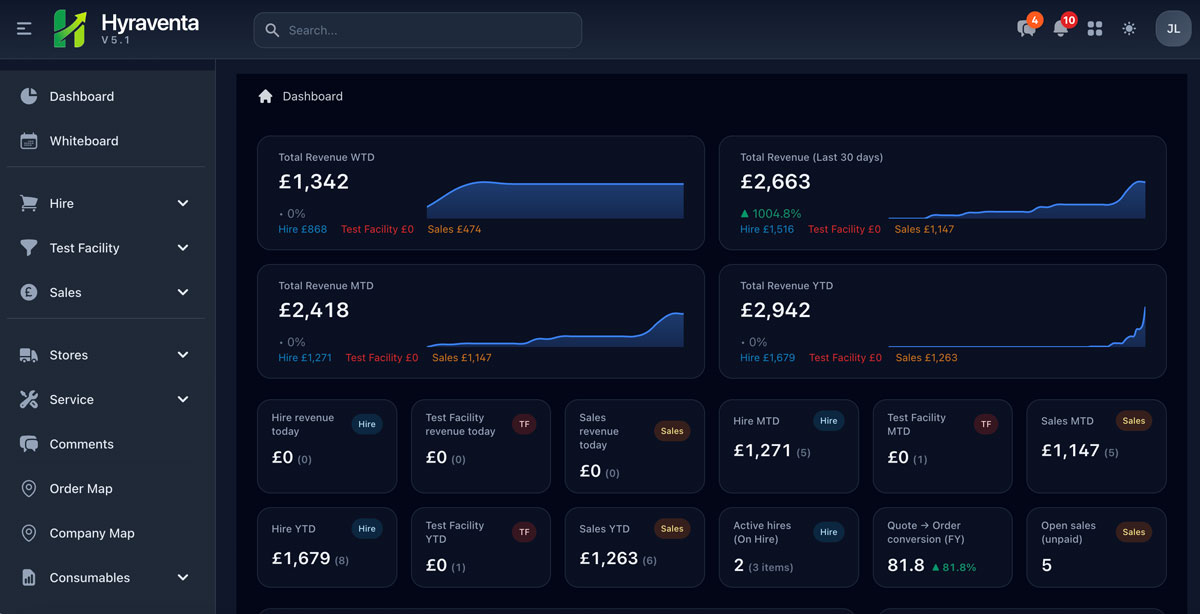Click the Comments speech bubble icon
Image resolution: width=1200 pixels, height=614 pixels.
click(29, 444)
